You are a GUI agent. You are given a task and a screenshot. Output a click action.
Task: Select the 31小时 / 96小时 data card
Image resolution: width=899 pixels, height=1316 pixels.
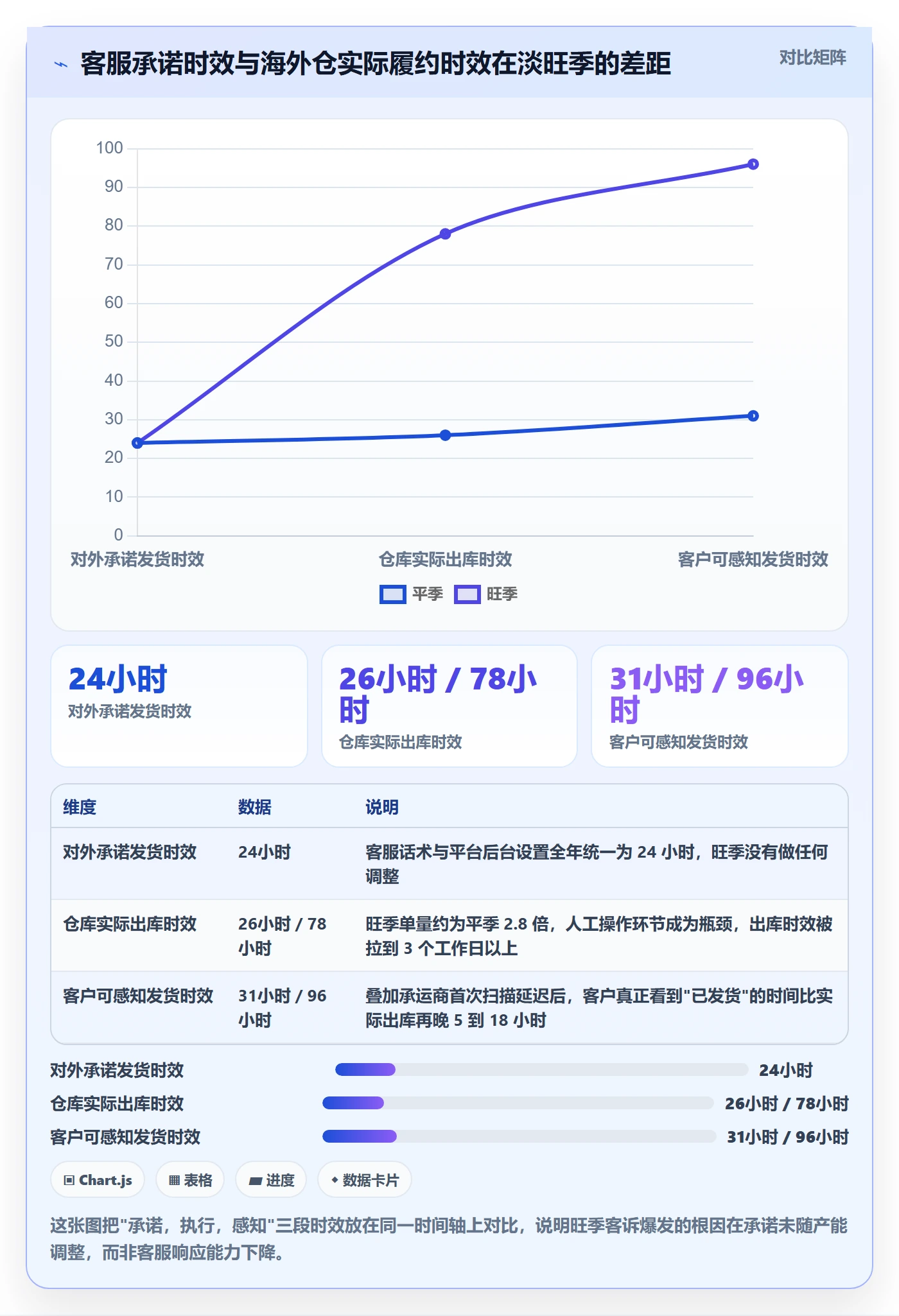[719, 706]
